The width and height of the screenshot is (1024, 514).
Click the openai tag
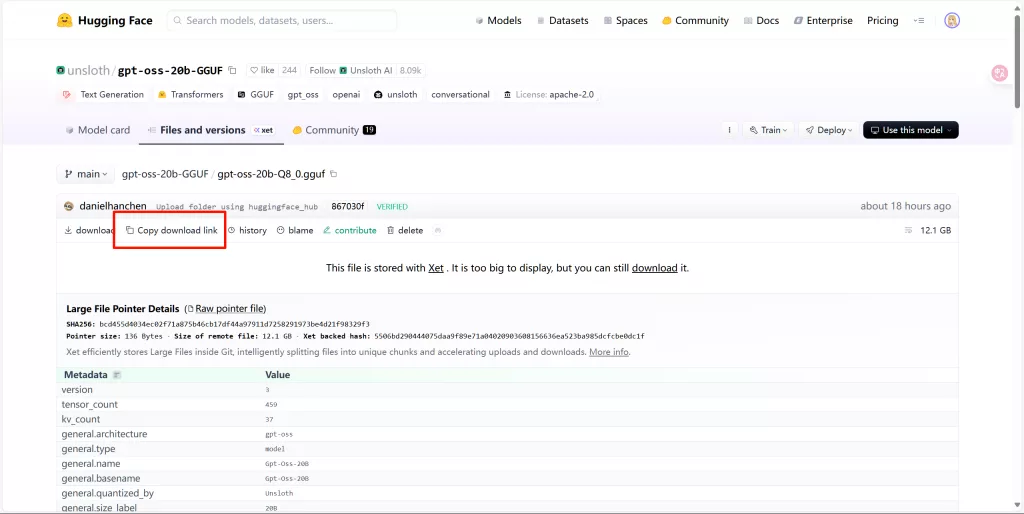[x=345, y=95]
